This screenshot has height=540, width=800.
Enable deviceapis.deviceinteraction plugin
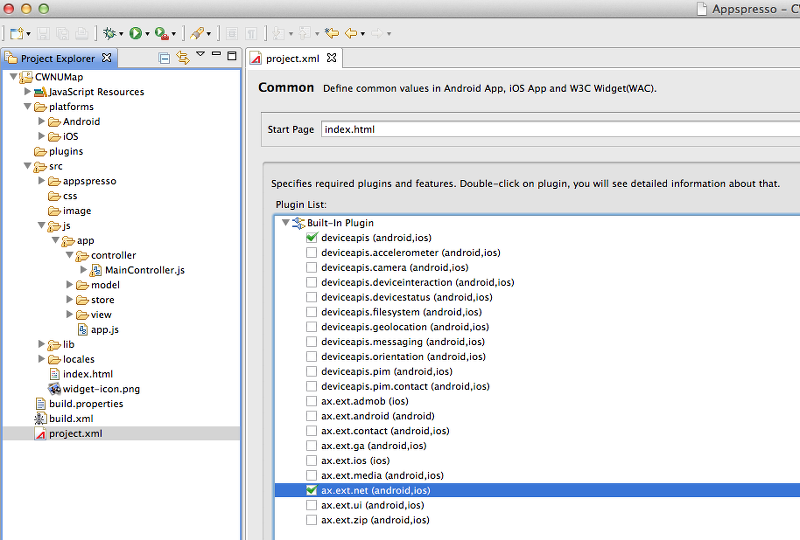pos(311,282)
